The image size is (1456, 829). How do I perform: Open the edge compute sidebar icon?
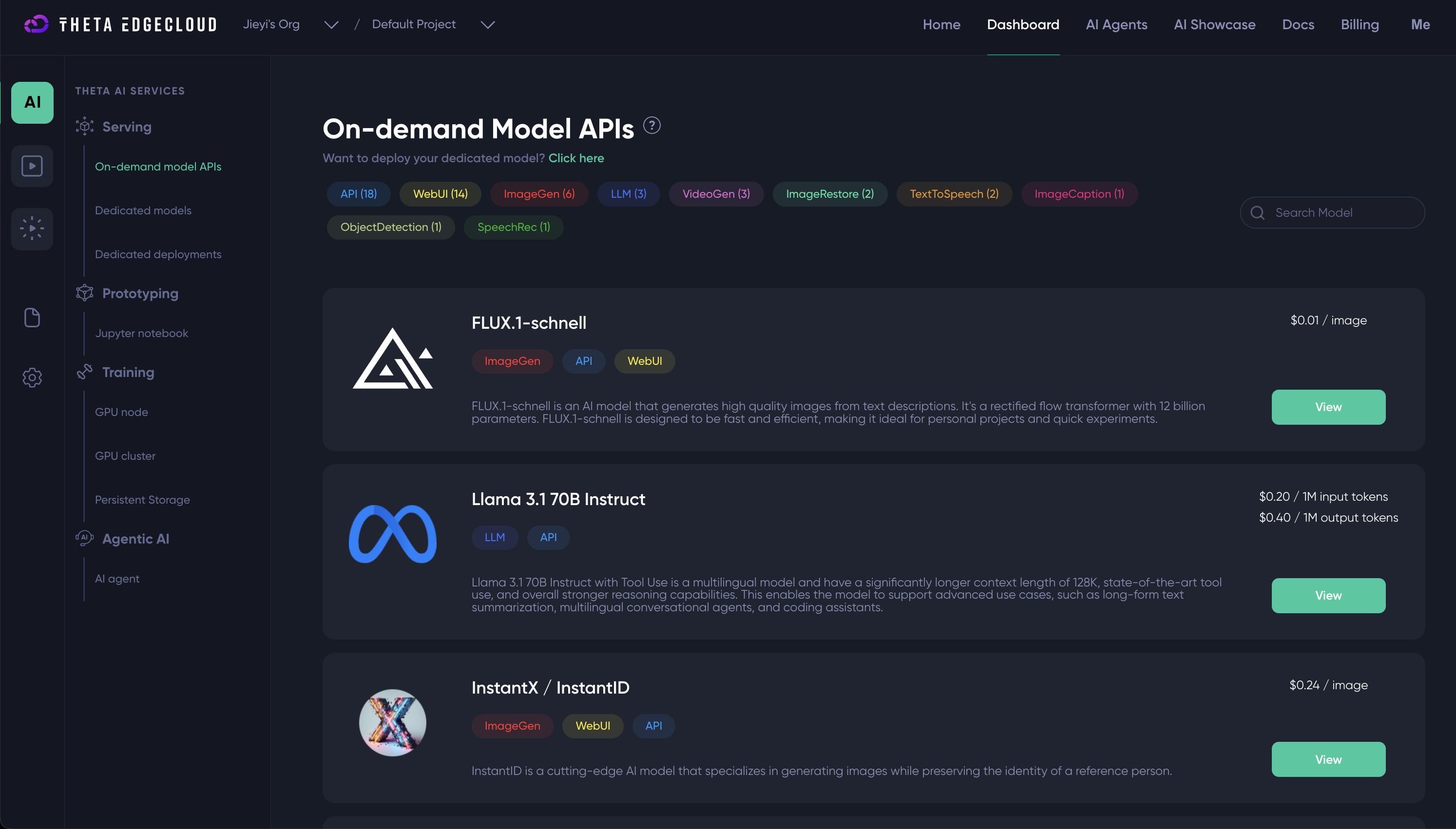[33, 228]
